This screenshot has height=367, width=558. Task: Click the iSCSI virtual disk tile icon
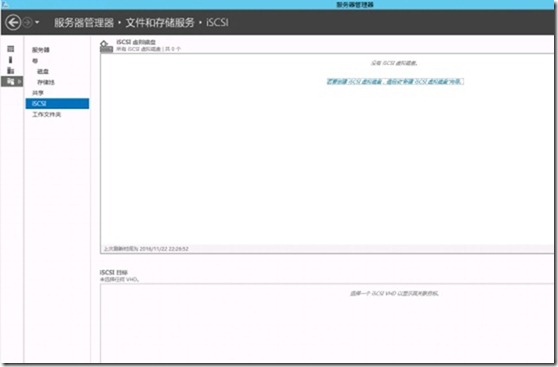pos(106,46)
